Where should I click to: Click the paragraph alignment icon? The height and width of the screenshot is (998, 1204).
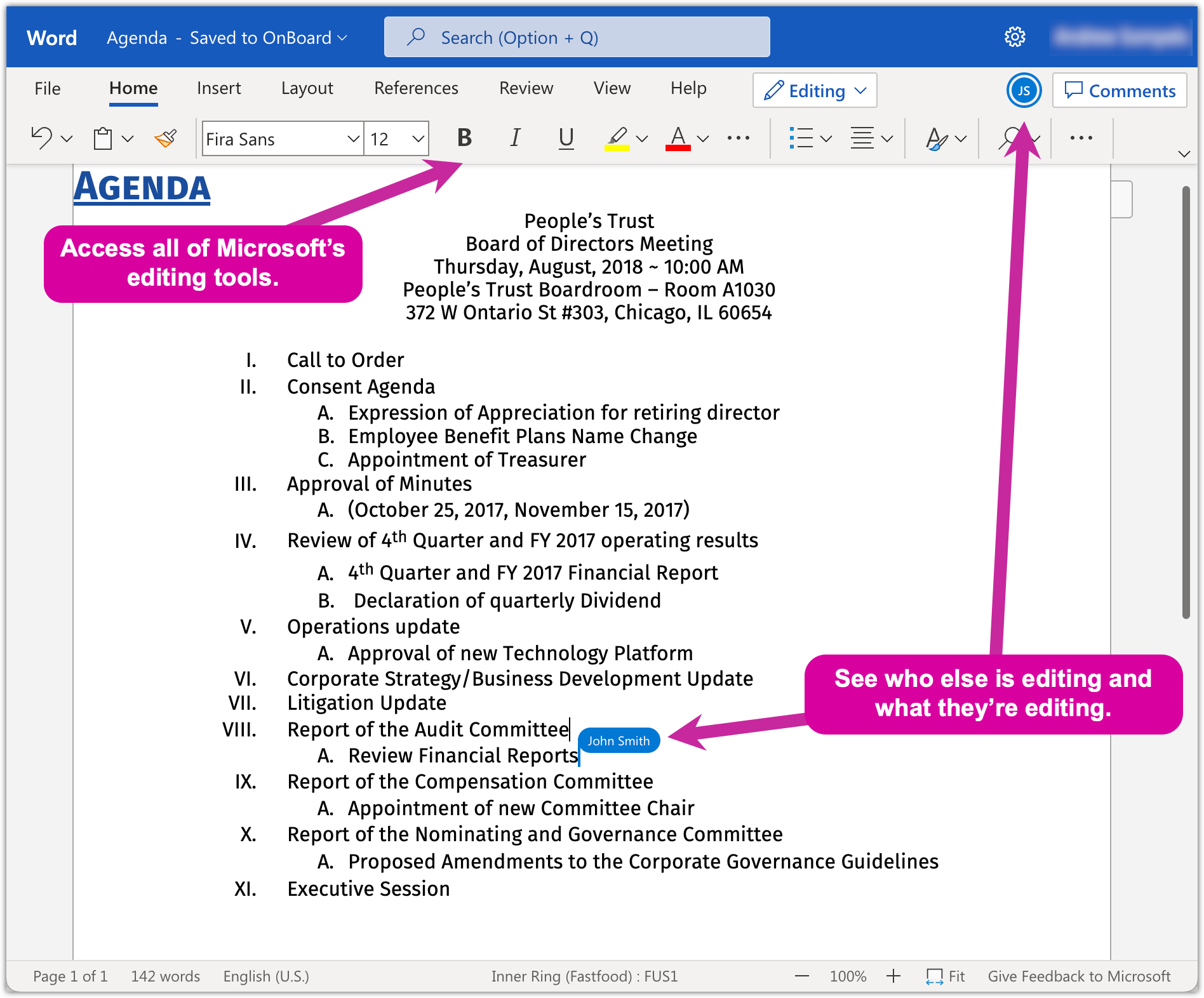click(x=862, y=138)
